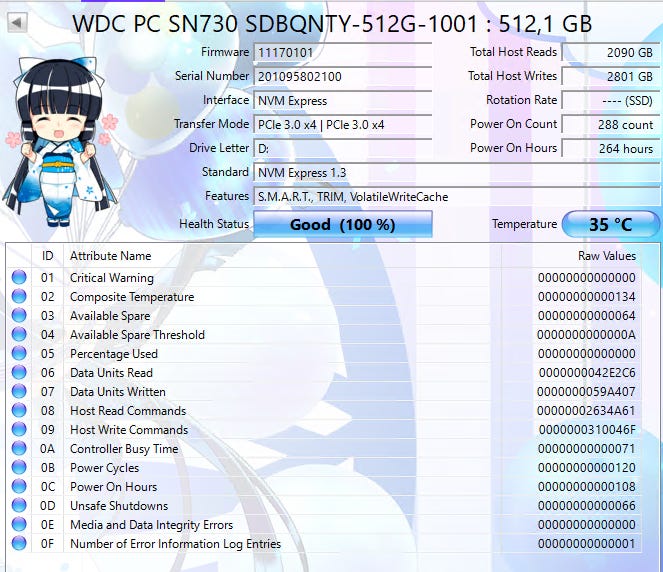Screen dimensions: 663x572
Task: Select the Data Units Read attribute name
Action: pyautogui.click(x=111, y=373)
